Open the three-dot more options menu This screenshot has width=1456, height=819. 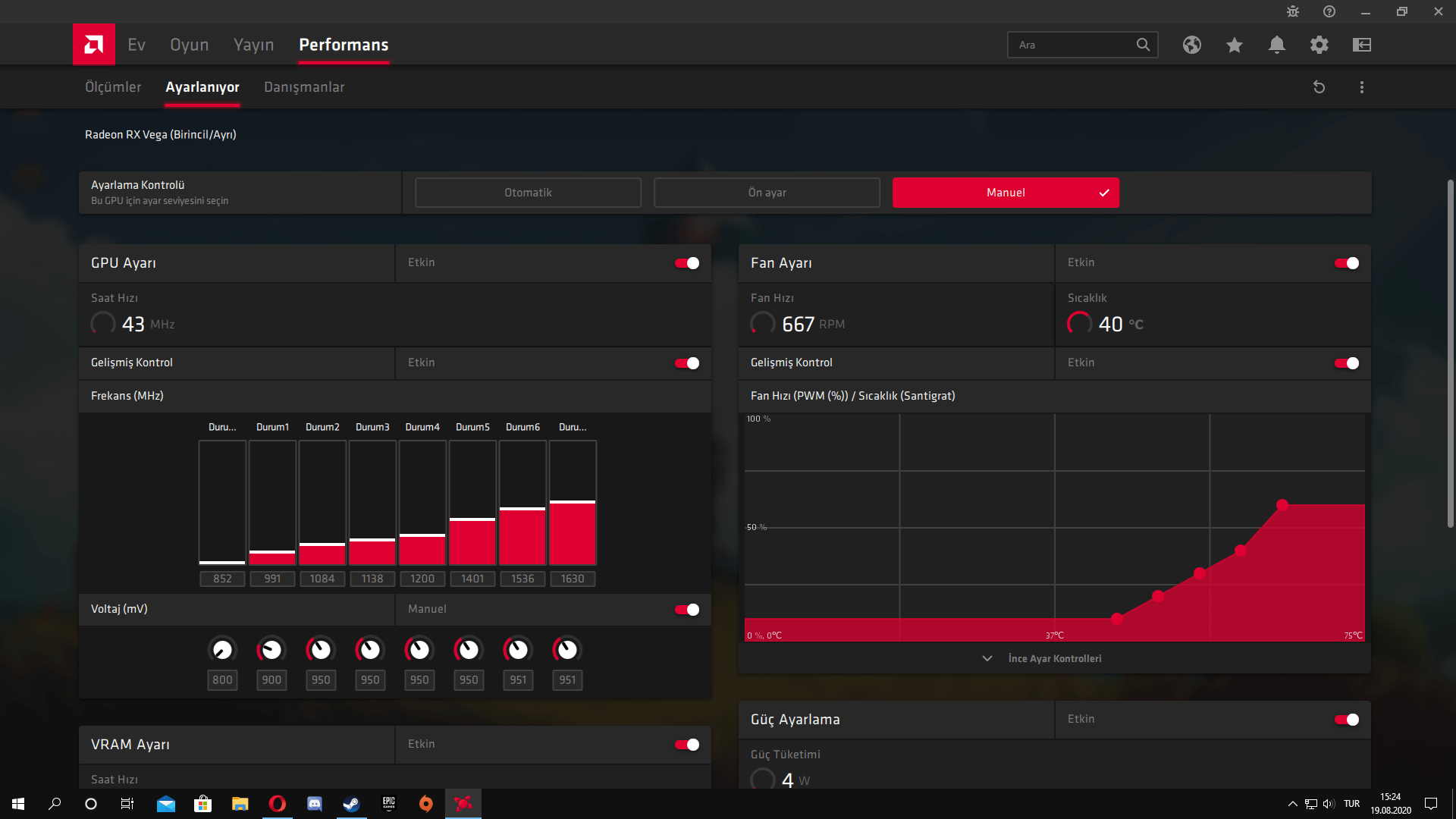[1361, 87]
